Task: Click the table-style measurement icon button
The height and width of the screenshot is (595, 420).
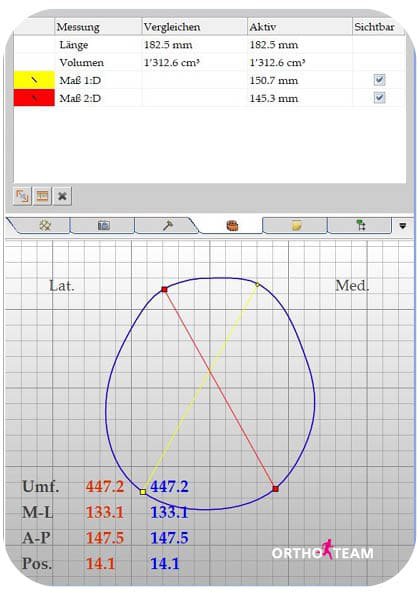Action: 42,196
